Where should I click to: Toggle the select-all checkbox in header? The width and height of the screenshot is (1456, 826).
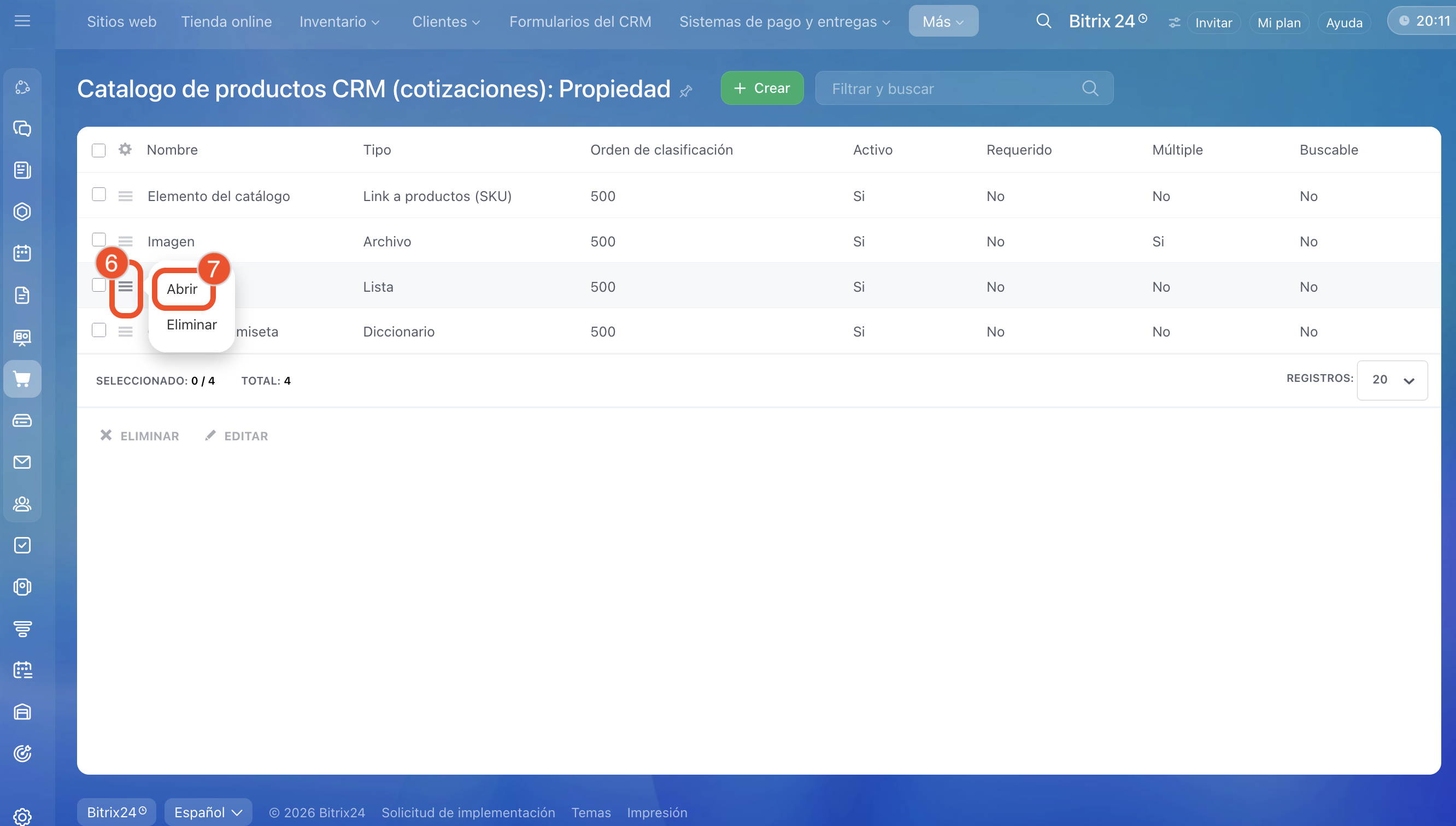point(99,150)
